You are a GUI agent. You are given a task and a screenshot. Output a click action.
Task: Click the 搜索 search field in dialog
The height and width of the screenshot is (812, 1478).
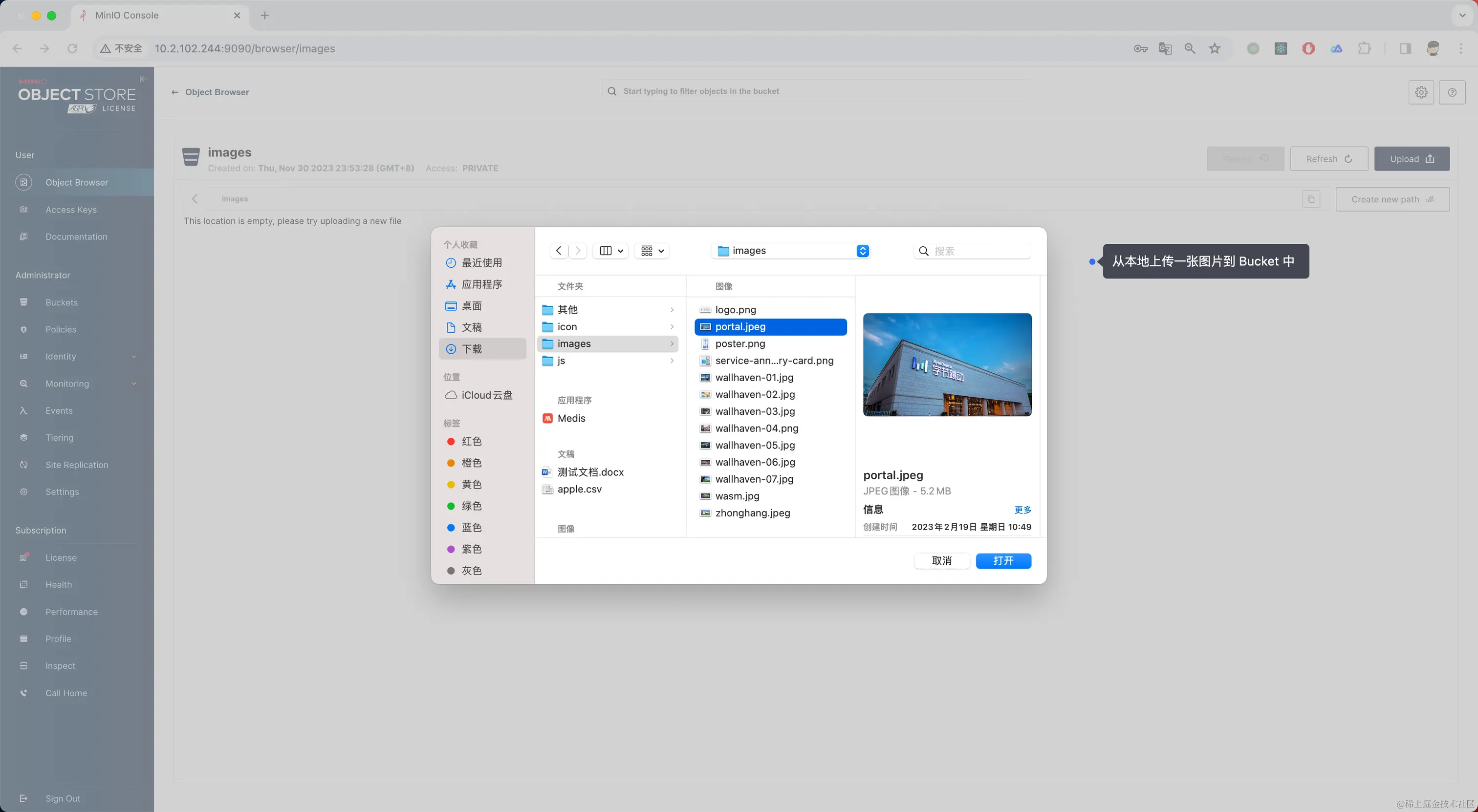coord(978,251)
